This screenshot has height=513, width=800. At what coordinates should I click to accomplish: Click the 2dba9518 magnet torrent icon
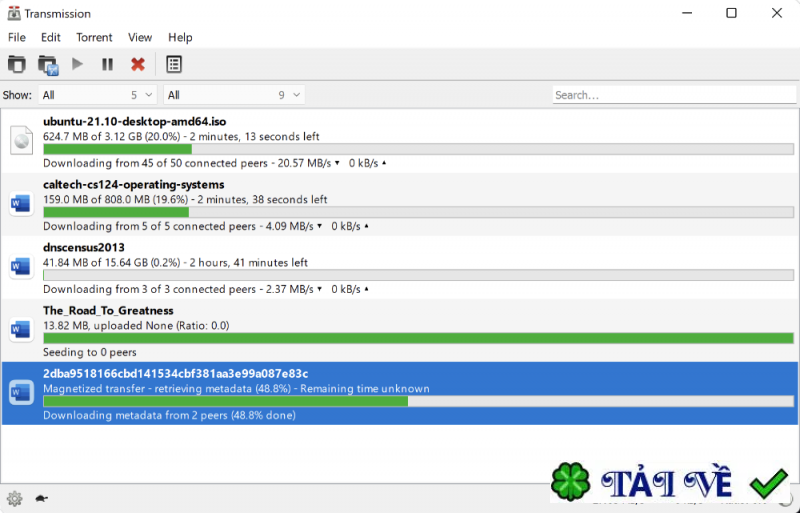click(x=21, y=393)
